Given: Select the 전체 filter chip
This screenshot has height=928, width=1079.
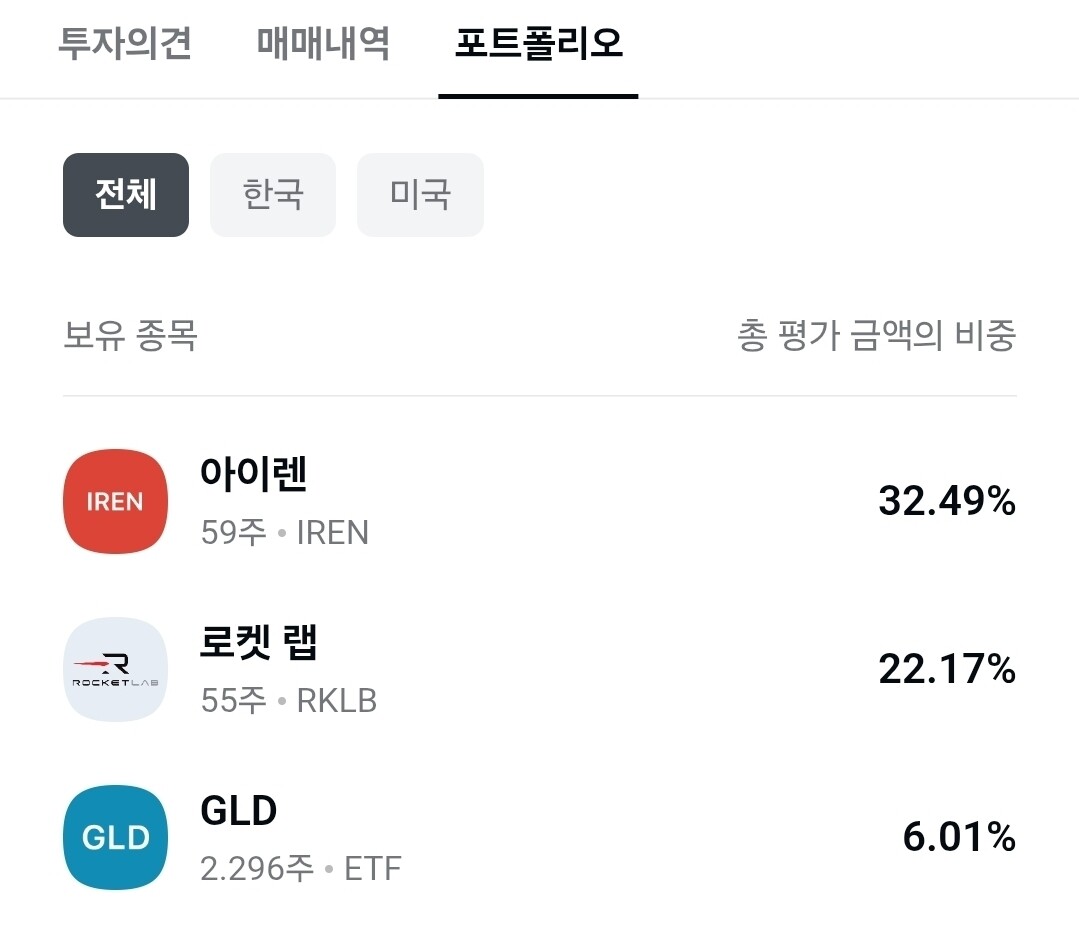Looking at the screenshot, I should click(x=126, y=195).
